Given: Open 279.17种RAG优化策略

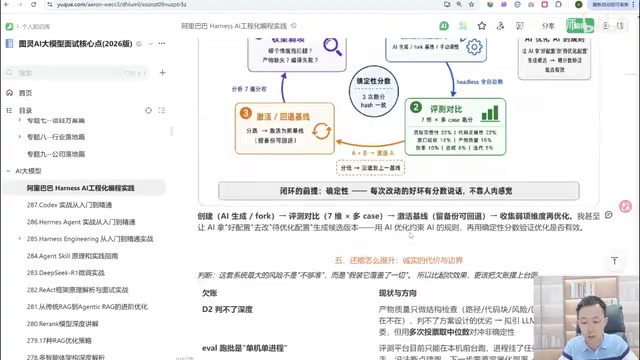Looking at the screenshot, I should click(59, 340).
